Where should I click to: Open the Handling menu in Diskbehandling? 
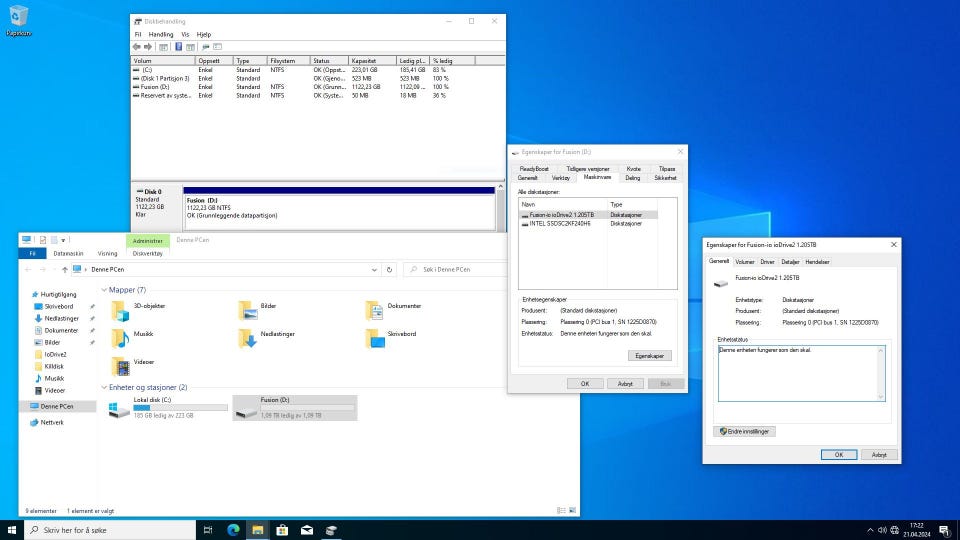point(160,34)
